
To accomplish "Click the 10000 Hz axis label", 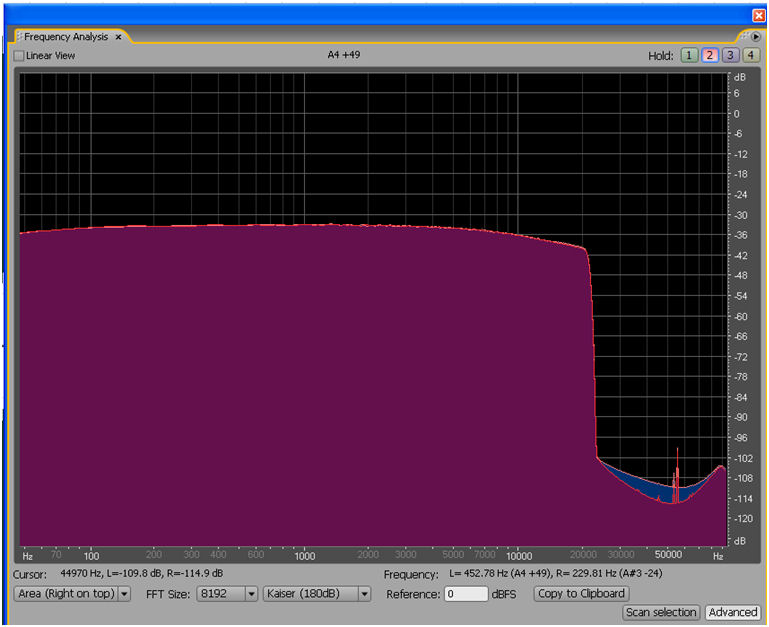I will click(x=519, y=556).
